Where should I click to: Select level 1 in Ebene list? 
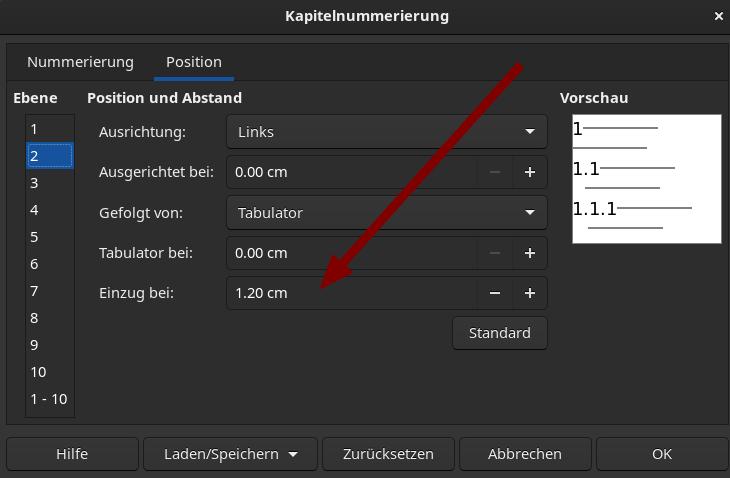tap(34, 129)
